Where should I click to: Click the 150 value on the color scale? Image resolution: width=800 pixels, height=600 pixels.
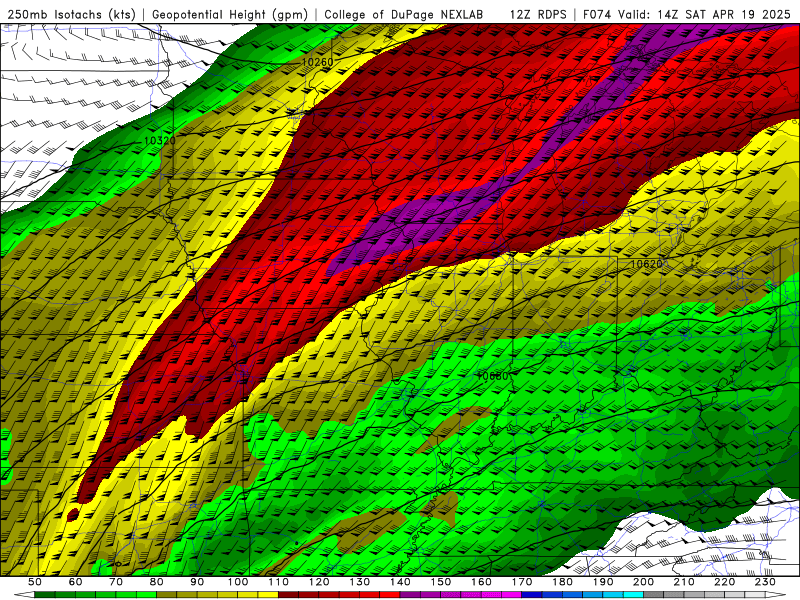click(441, 582)
